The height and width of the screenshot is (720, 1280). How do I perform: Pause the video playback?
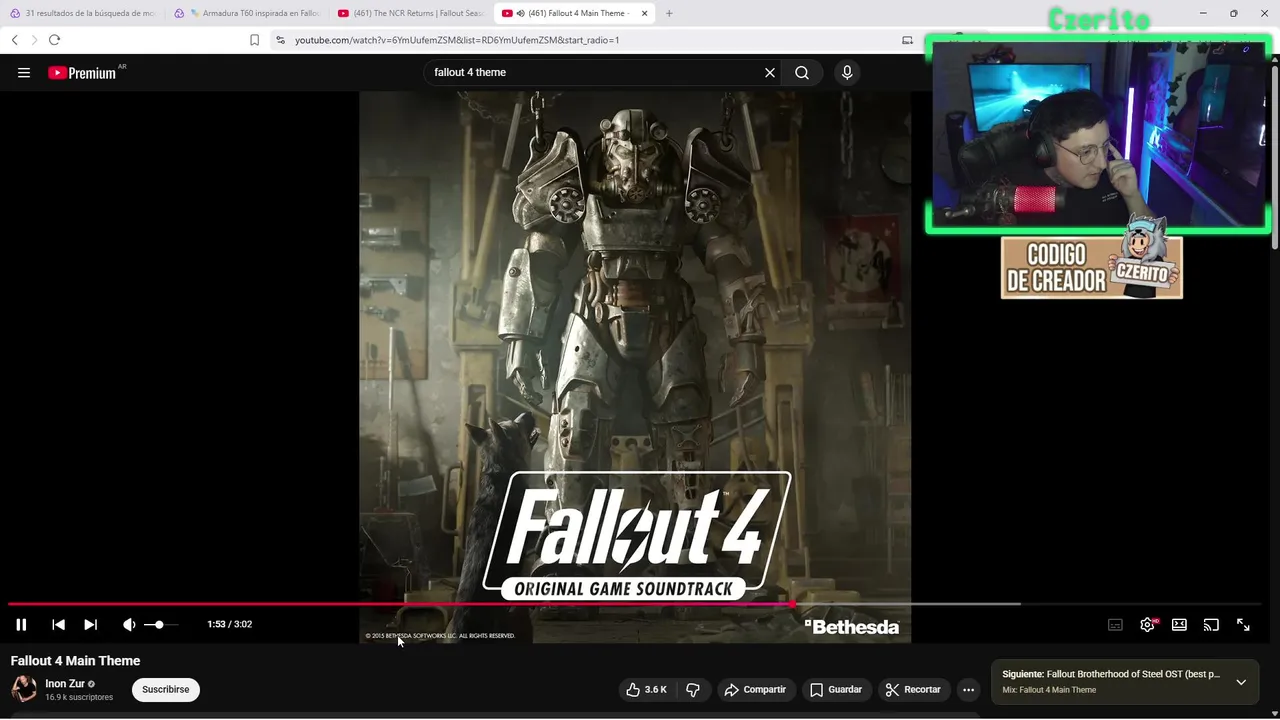21,624
